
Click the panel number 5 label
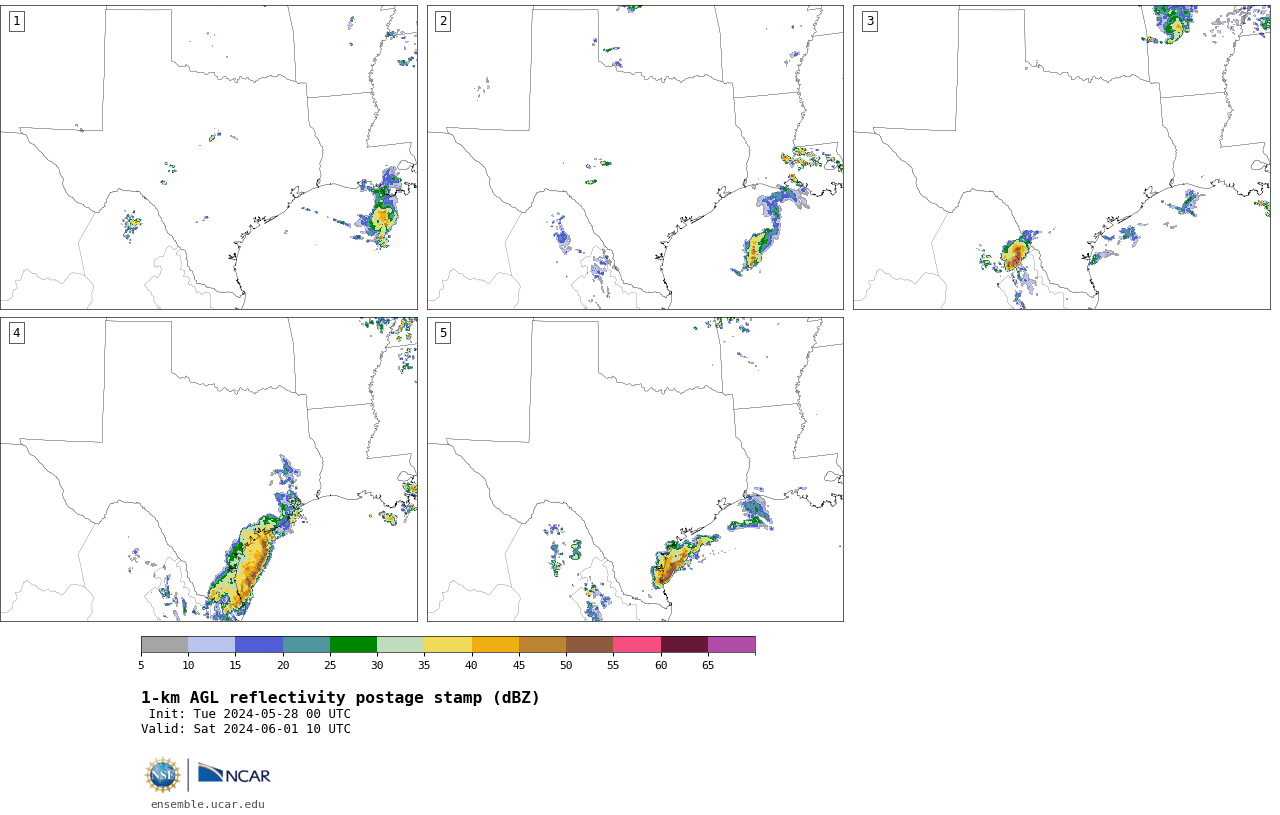(x=443, y=333)
